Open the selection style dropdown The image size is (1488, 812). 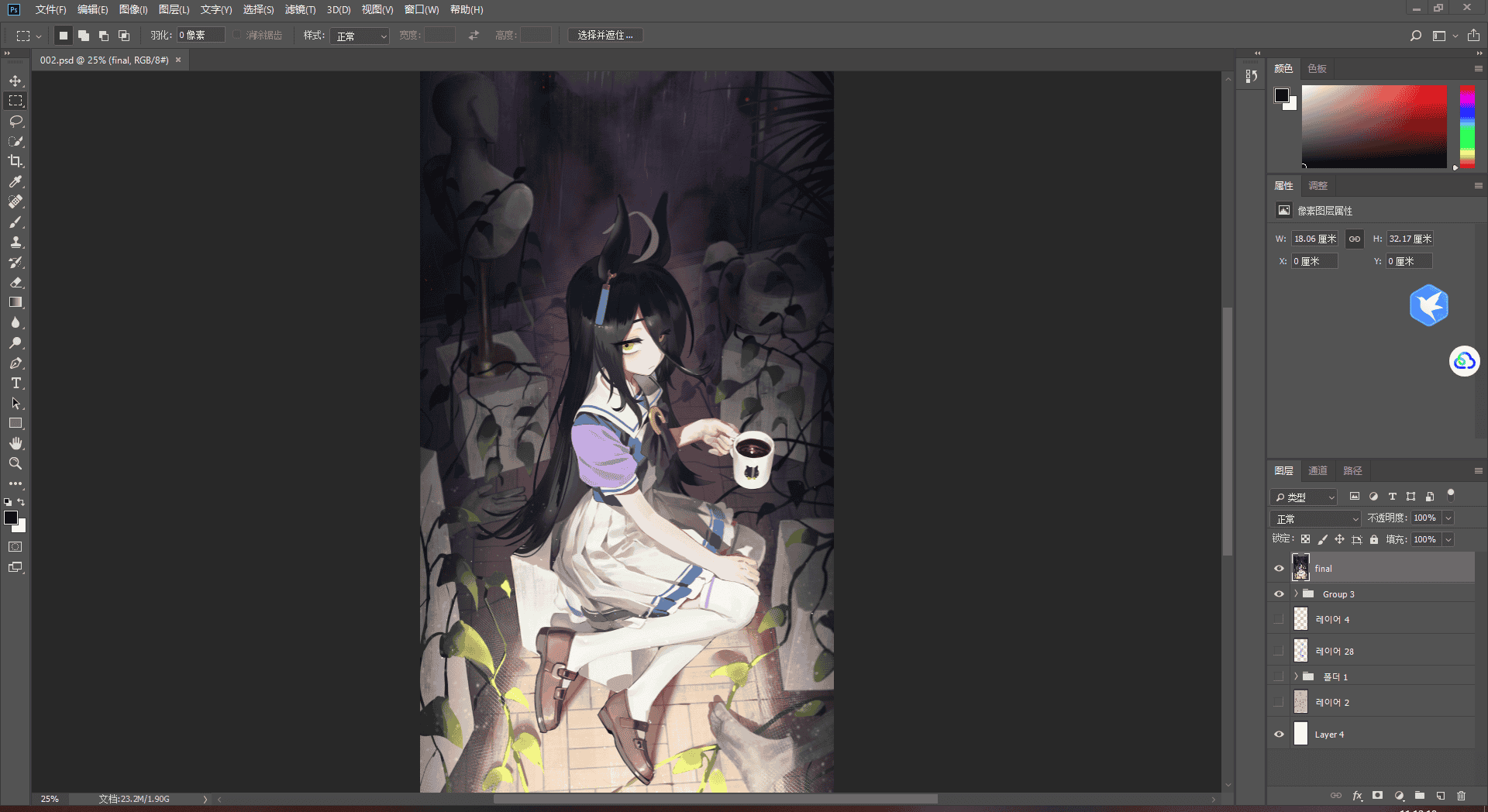tap(360, 36)
